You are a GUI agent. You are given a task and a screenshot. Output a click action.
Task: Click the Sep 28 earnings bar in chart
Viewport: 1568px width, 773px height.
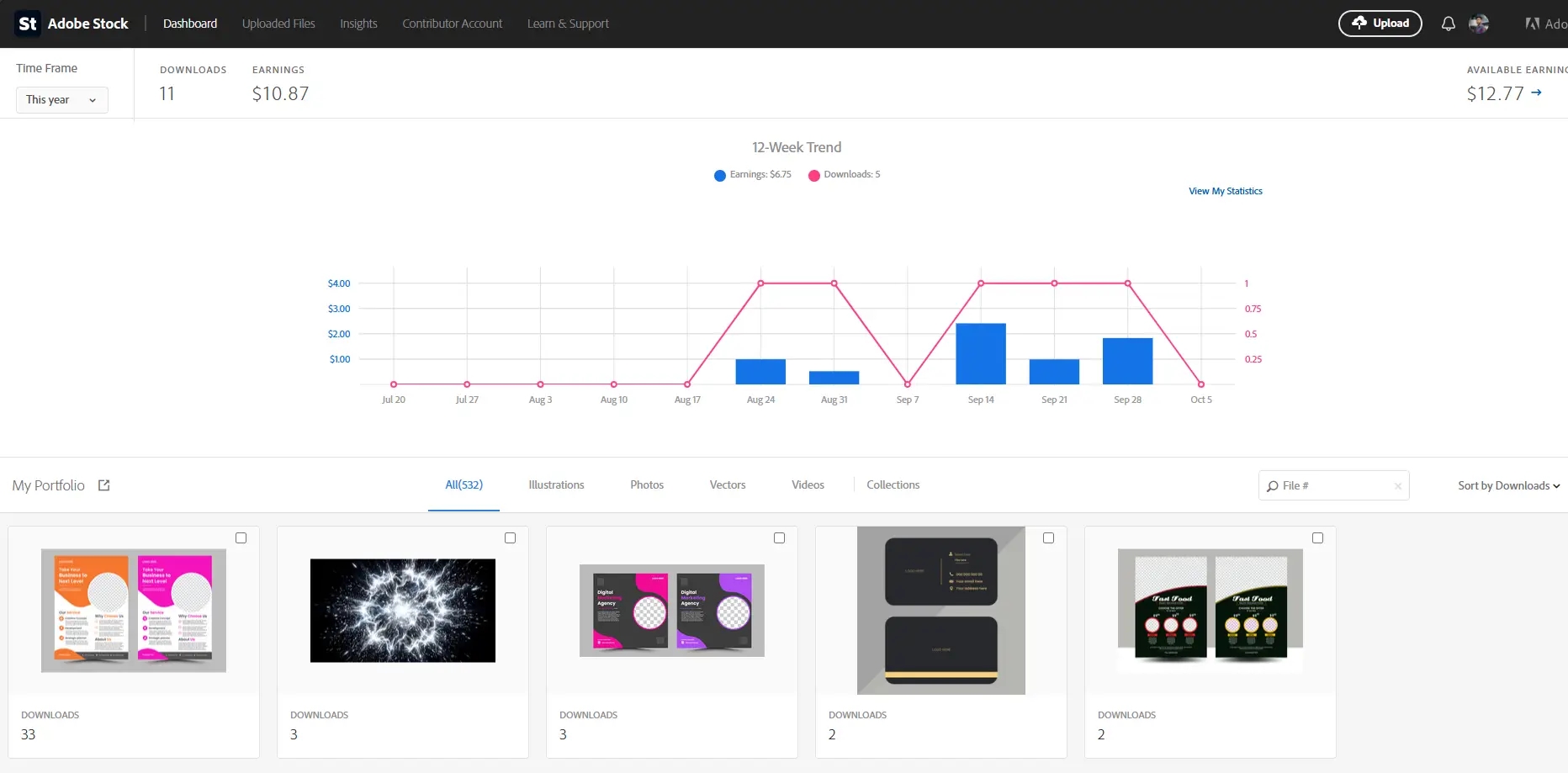(x=1128, y=362)
